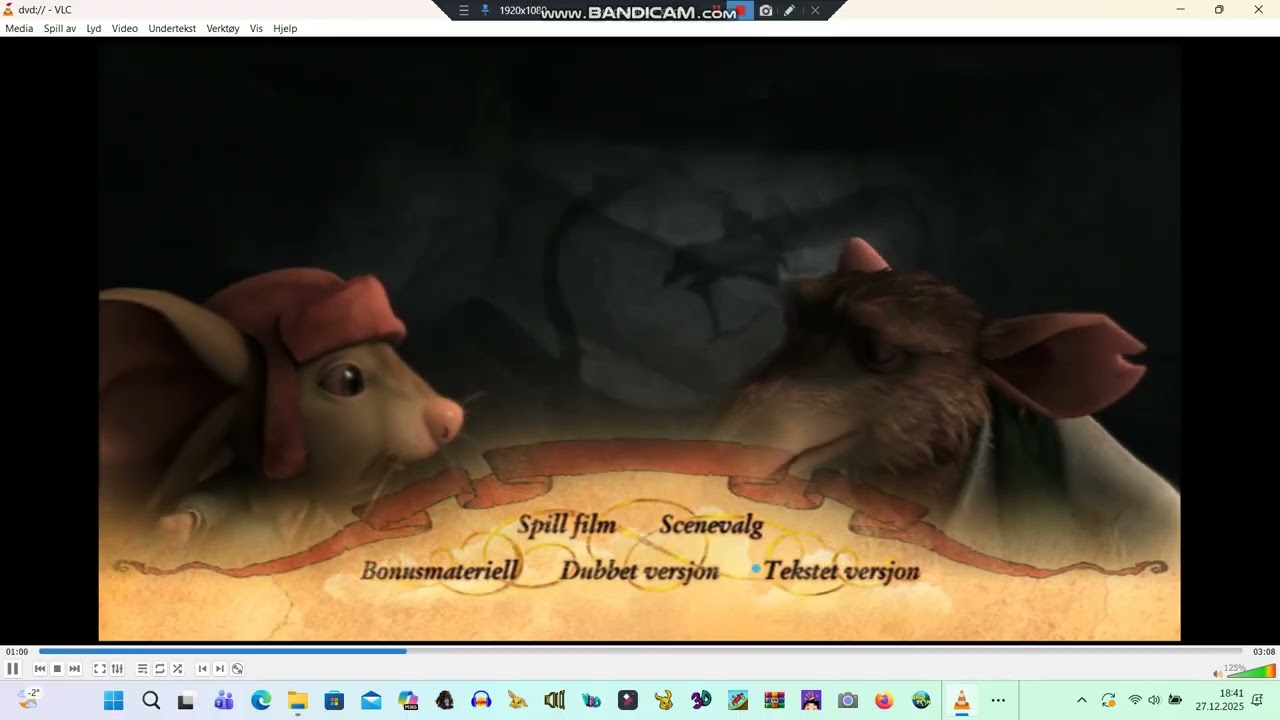Open Bandicam hamburger menu
The height and width of the screenshot is (720, 1280).
click(x=464, y=10)
